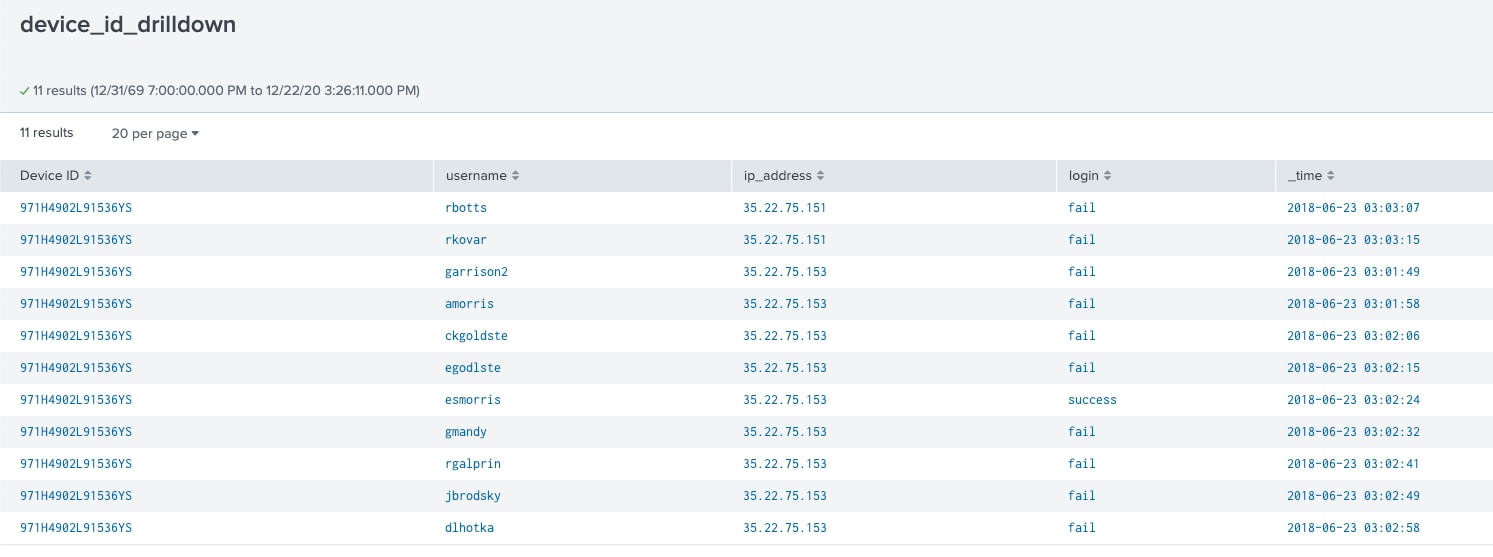Sort by ip_address column header

point(784,176)
